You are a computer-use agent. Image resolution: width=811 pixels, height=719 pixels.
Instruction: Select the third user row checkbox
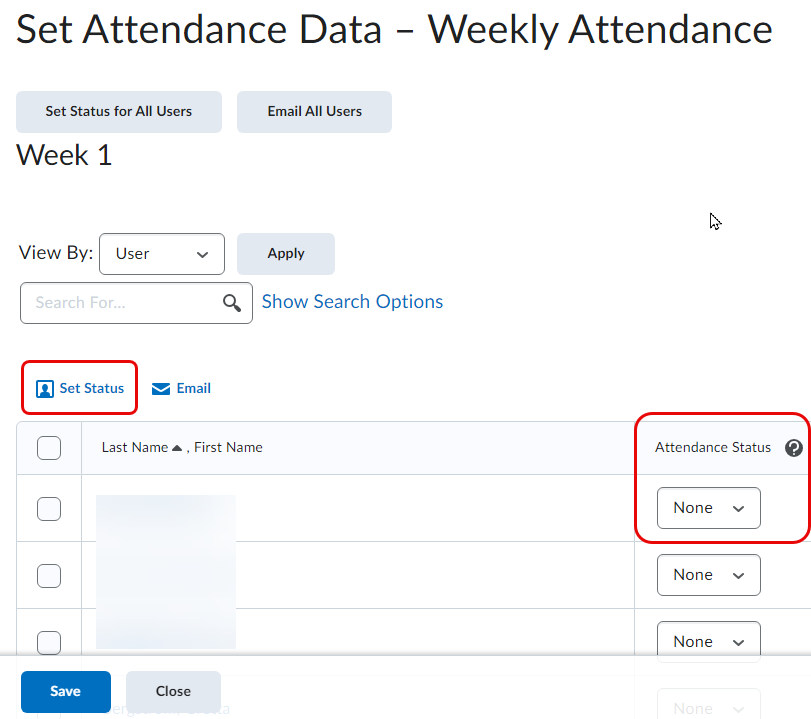tap(49, 642)
